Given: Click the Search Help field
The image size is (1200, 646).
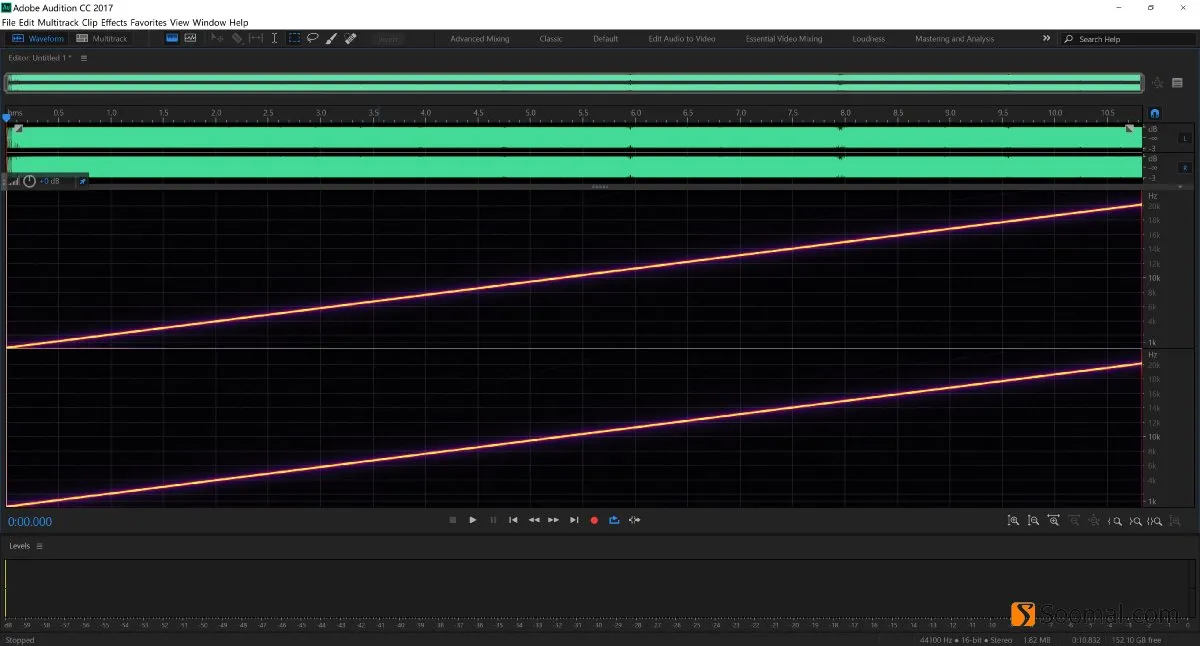Looking at the screenshot, I should point(1127,39).
